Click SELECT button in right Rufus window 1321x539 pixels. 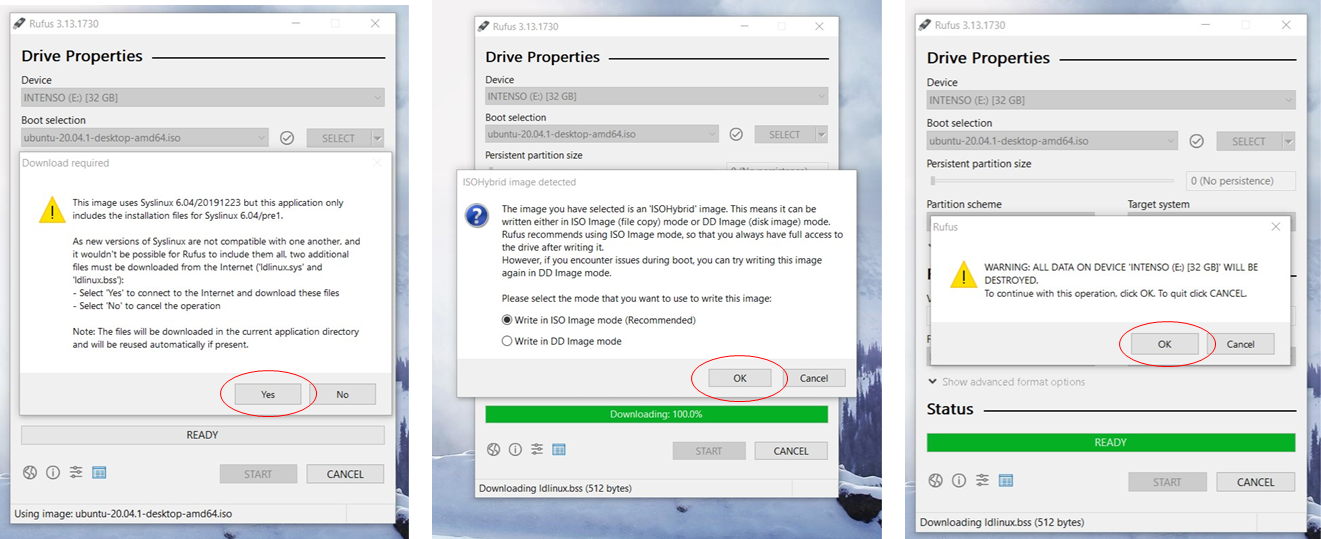point(1249,141)
